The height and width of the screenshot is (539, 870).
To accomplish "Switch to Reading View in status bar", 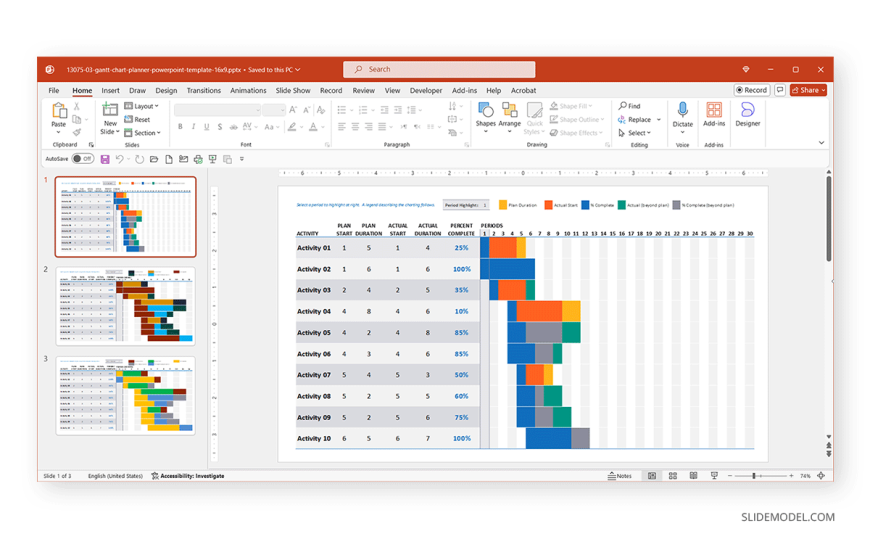I will point(693,476).
